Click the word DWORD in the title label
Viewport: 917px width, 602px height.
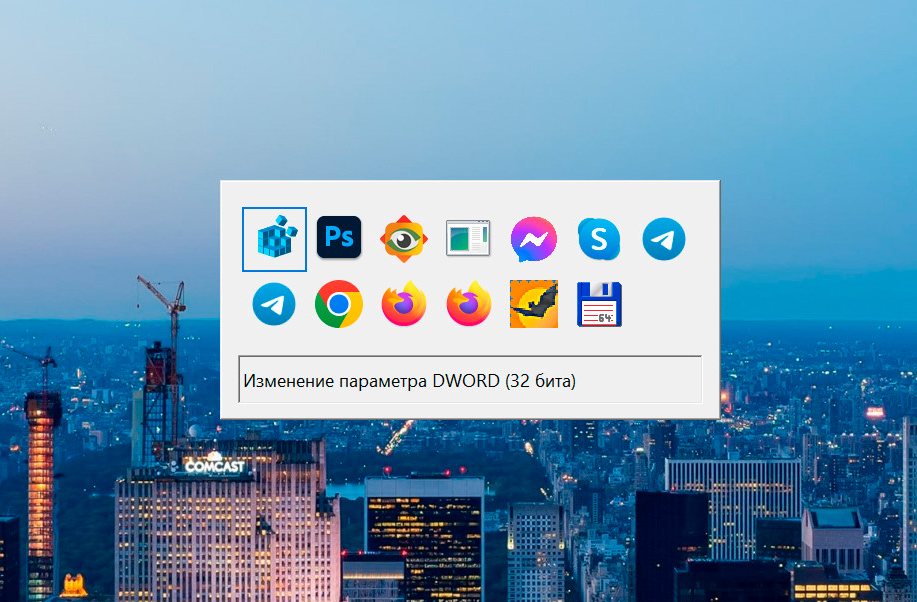coord(465,381)
